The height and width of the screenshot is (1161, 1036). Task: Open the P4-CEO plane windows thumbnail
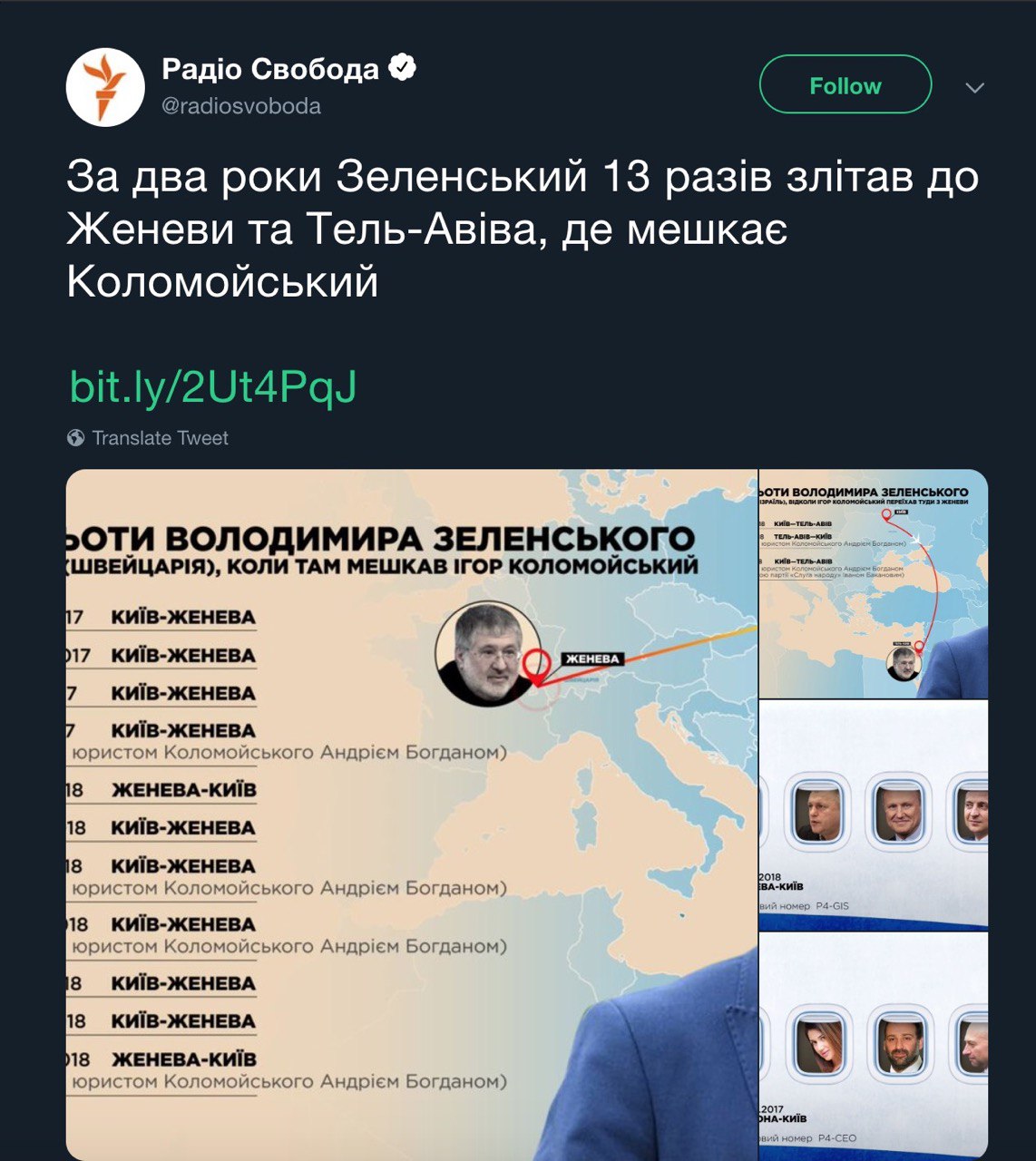[874, 1047]
